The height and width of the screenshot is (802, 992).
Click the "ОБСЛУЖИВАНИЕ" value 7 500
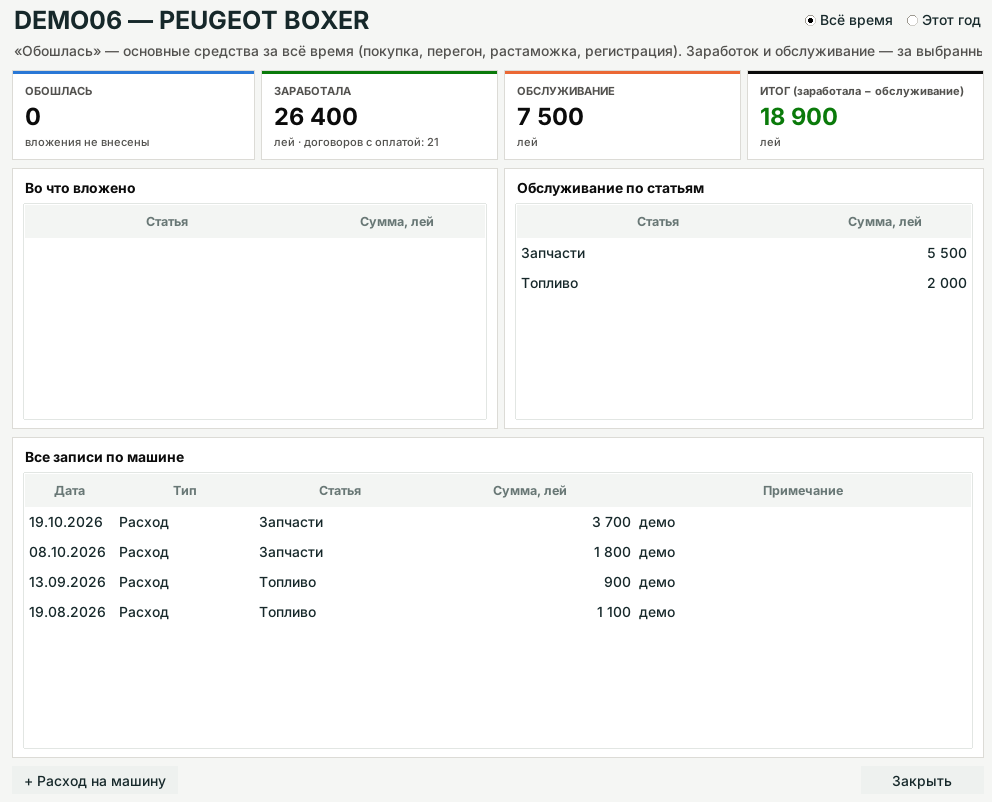coord(550,117)
